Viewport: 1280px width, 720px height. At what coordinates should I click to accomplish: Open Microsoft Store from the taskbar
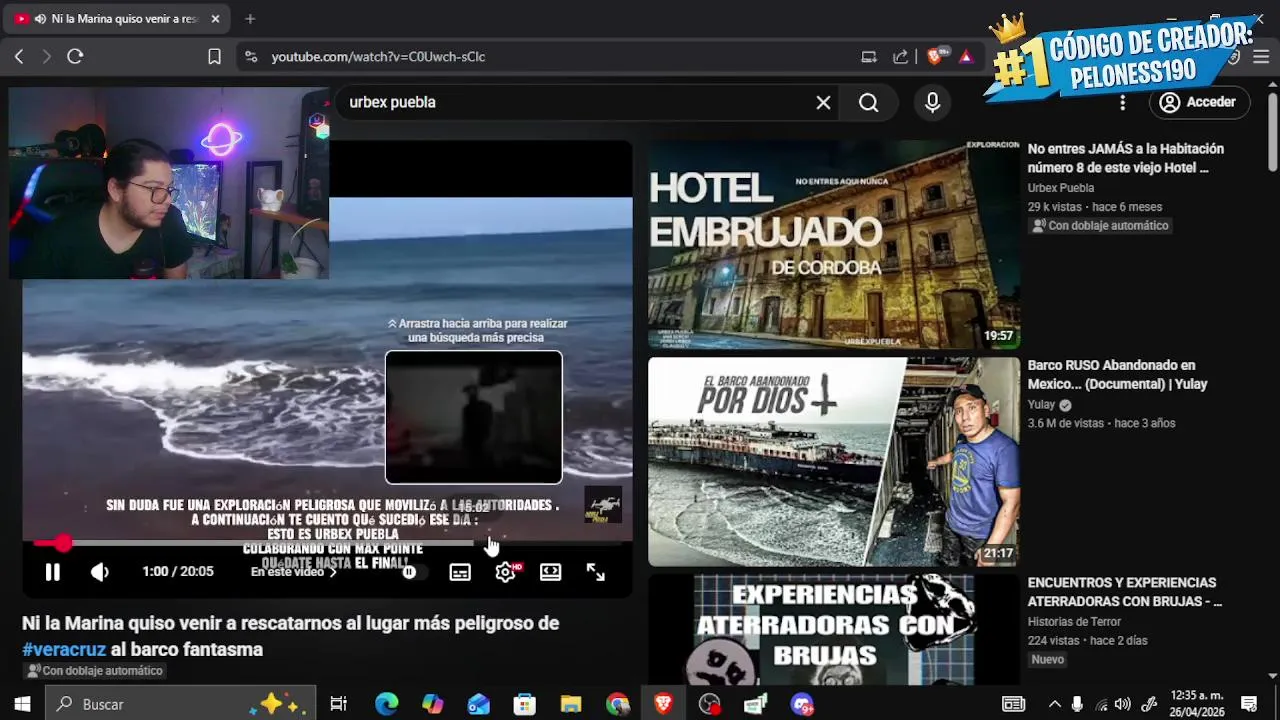coord(525,704)
